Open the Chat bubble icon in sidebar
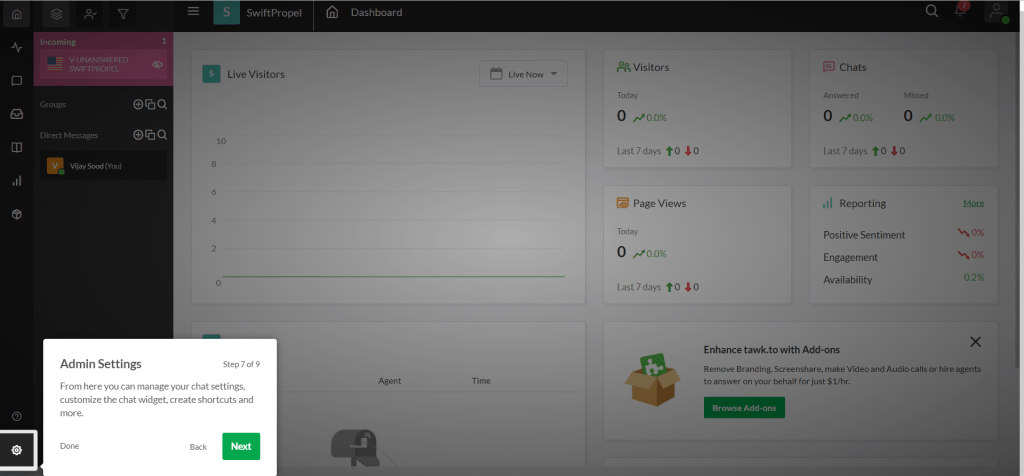This screenshot has height=476, width=1024. point(17,81)
